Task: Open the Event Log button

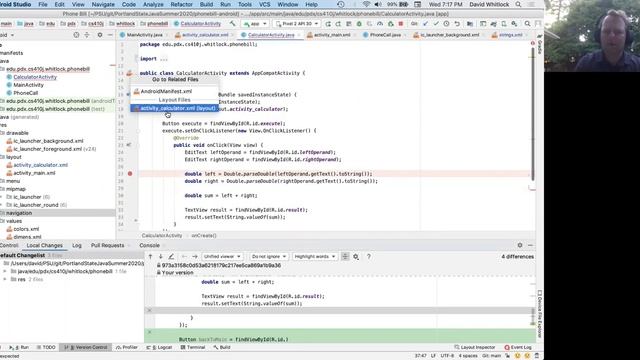Action: click(x=518, y=347)
